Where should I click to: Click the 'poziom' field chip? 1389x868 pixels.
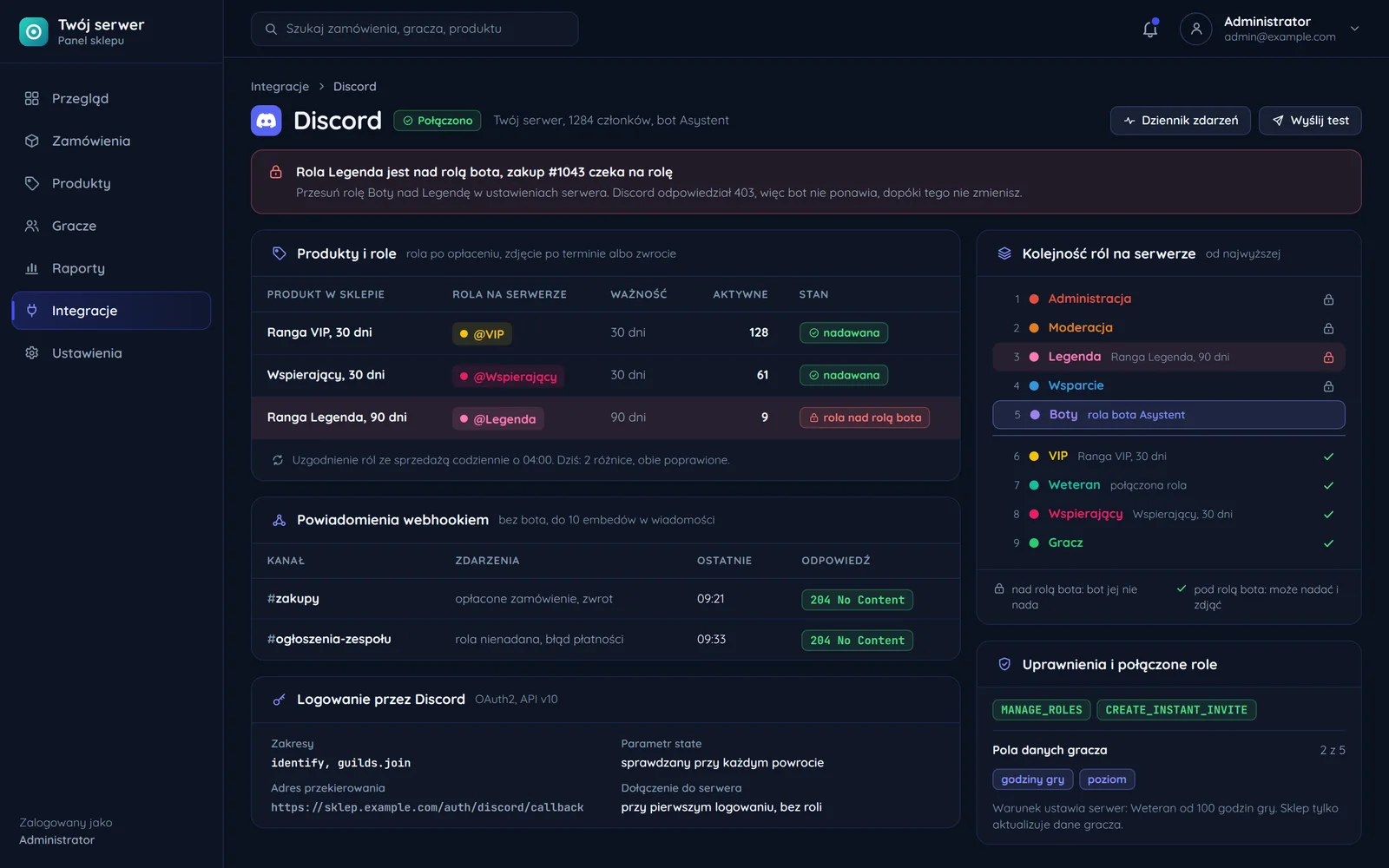(1107, 779)
